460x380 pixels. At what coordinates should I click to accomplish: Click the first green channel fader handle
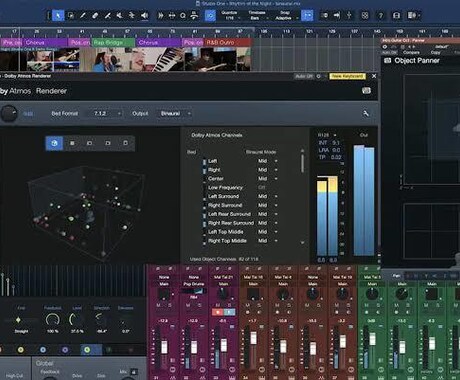point(373,339)
